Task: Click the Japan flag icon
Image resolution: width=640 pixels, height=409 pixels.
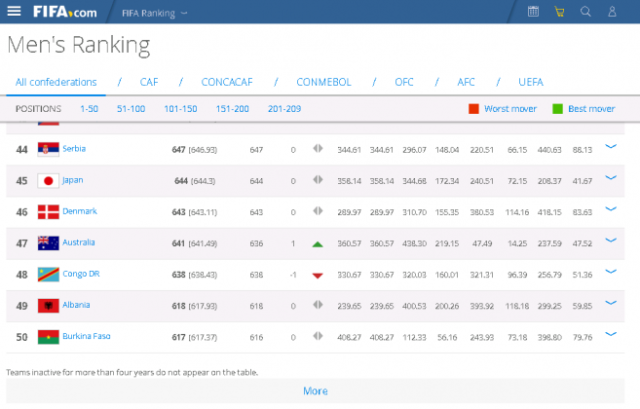Action: [x=47, y=180]
